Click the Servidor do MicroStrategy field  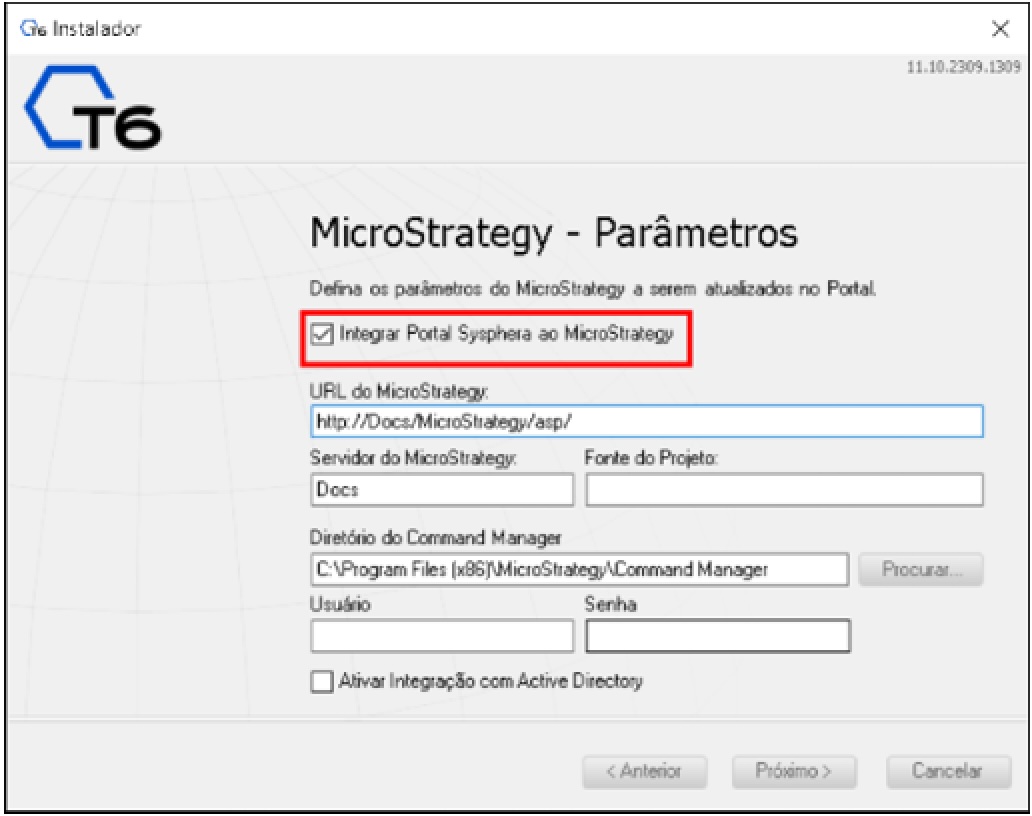tap(442, 490)
